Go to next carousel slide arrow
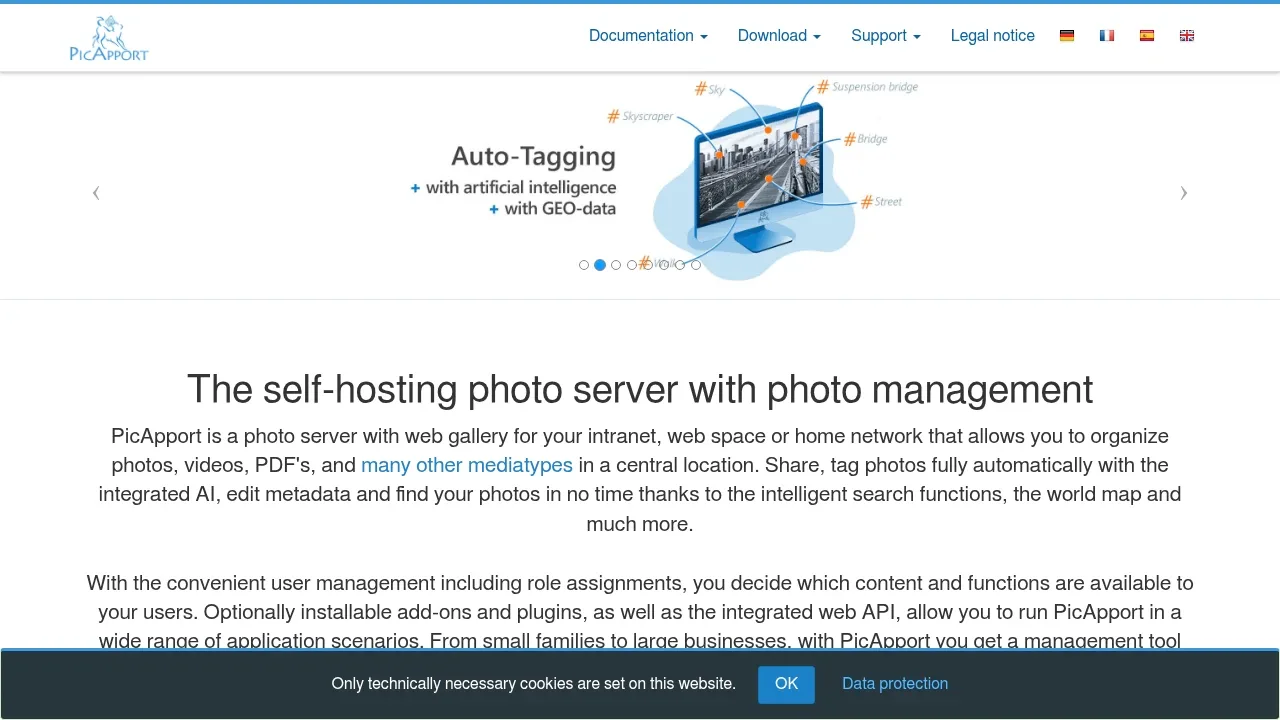 click(x=1184, y=193)
